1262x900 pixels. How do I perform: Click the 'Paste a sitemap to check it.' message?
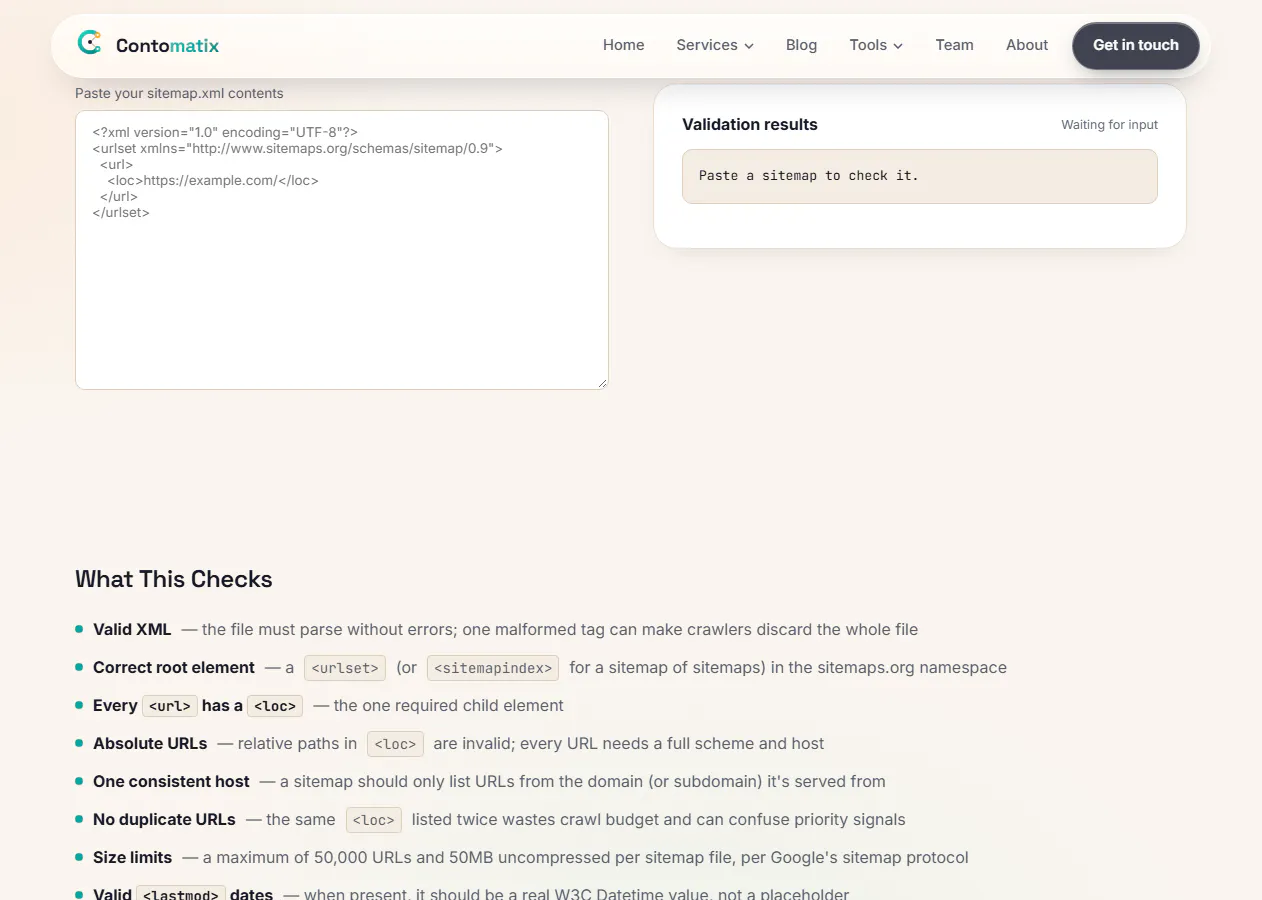[919, 176]
